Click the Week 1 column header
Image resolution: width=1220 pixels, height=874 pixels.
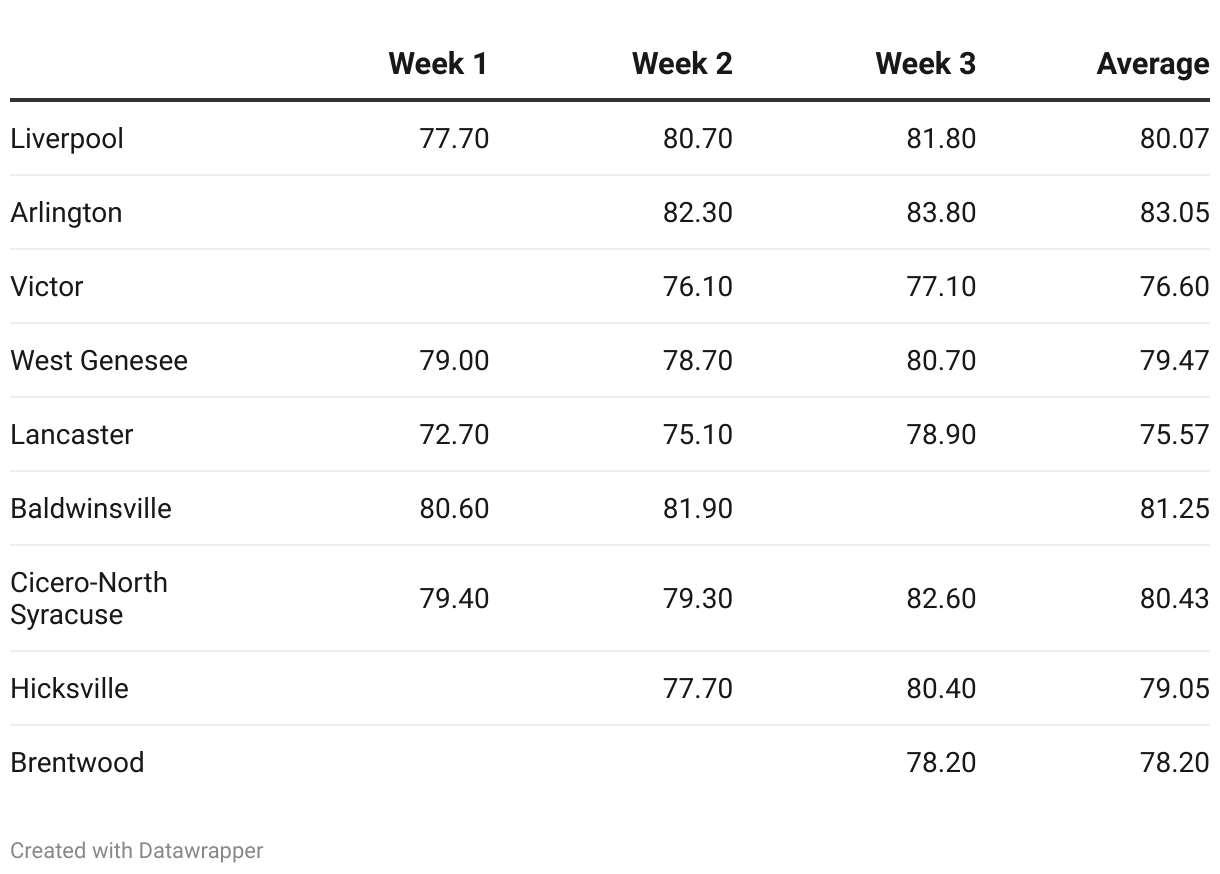coord(438,64)
